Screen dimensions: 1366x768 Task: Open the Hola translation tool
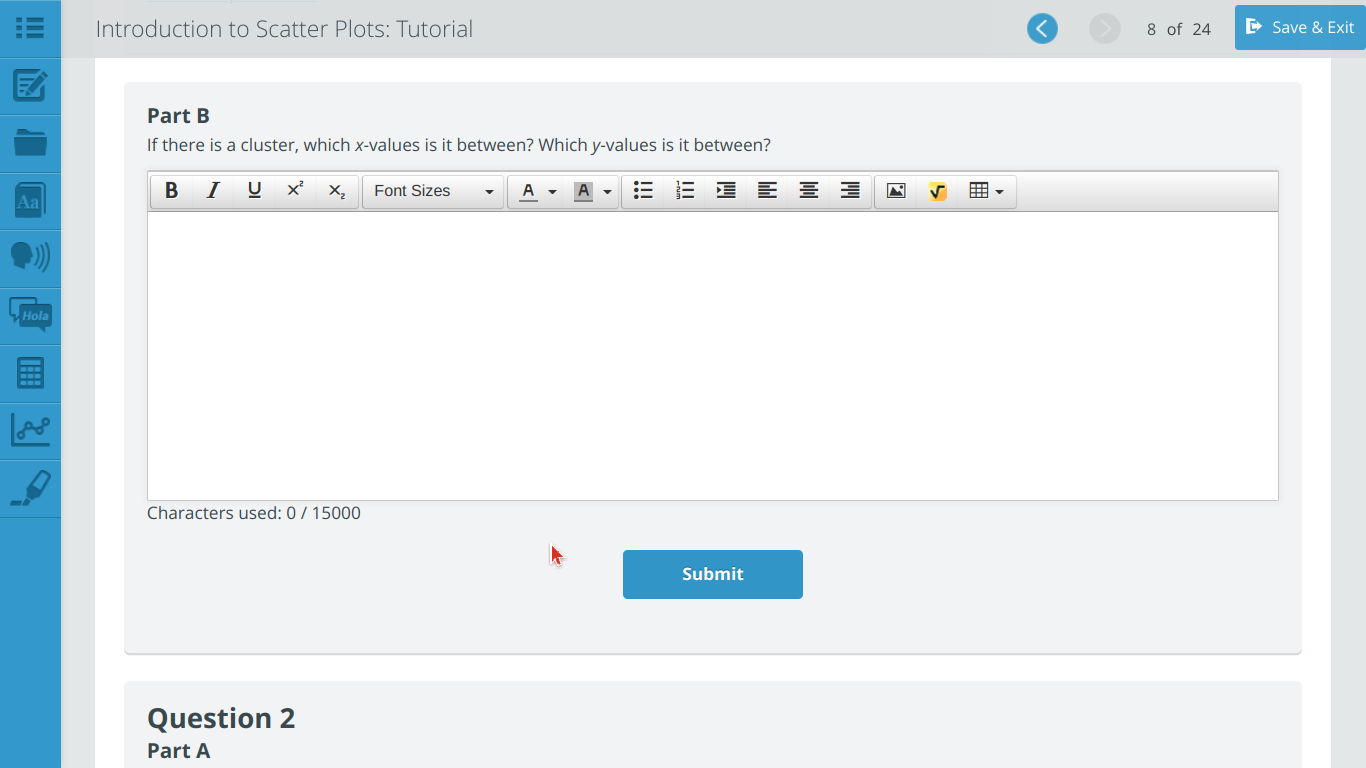coord(30,316)
